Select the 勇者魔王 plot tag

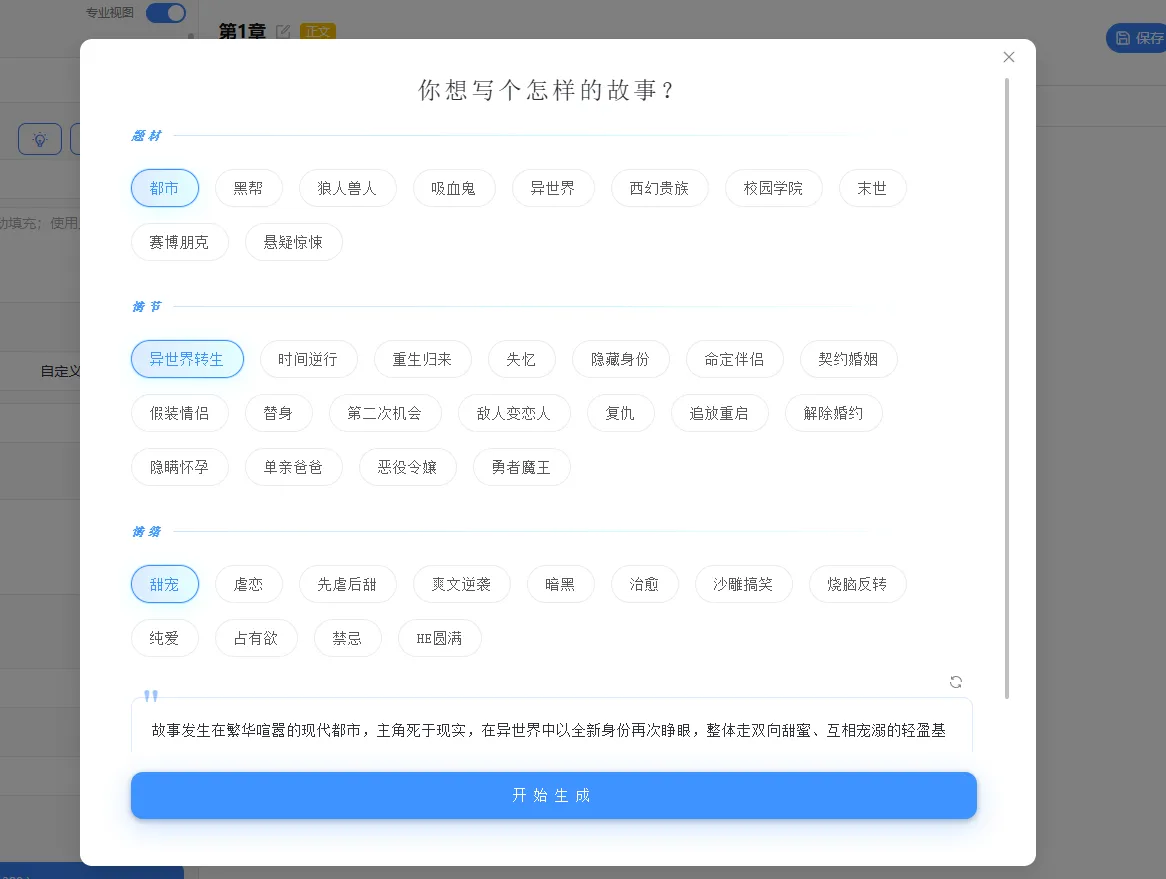[521, 467]
